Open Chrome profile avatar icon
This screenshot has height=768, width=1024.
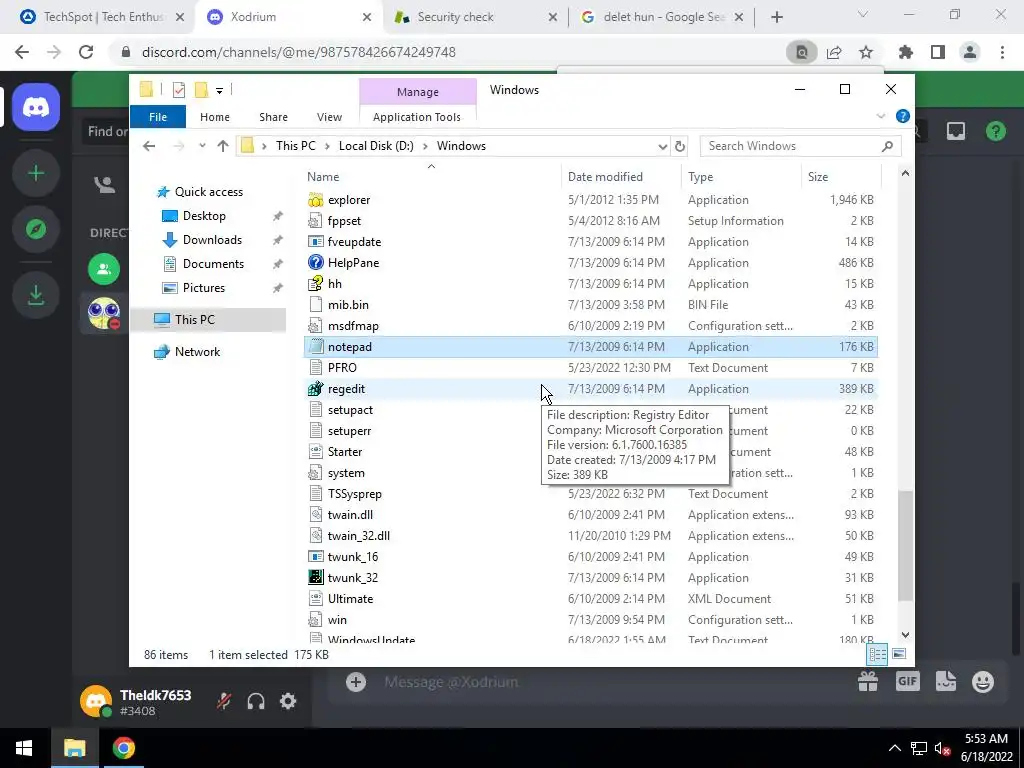(970, 52)
